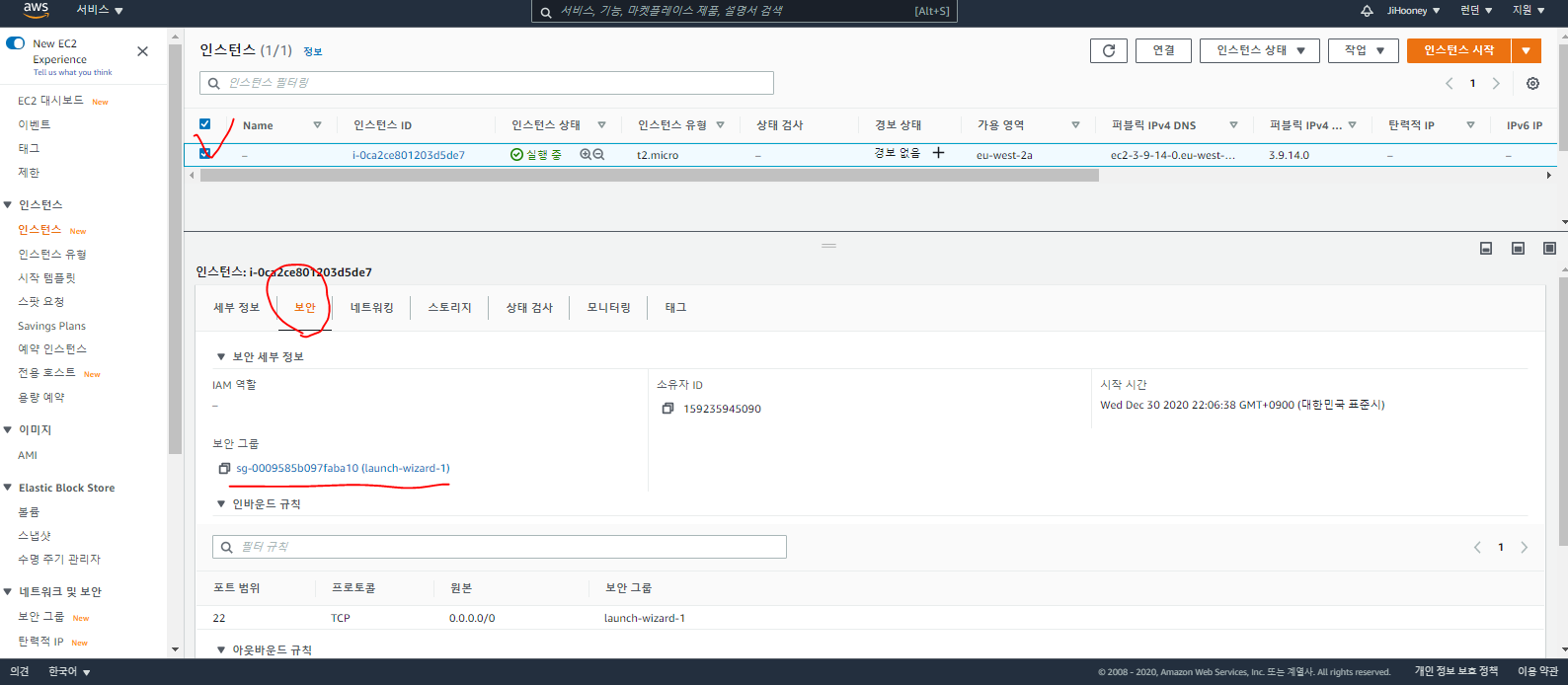The height and width of the screenshot is (685, 1568).
Task: Collapse the 인스턴스 sidebar group
Action: pyautogui.click(x=8, y=205)
